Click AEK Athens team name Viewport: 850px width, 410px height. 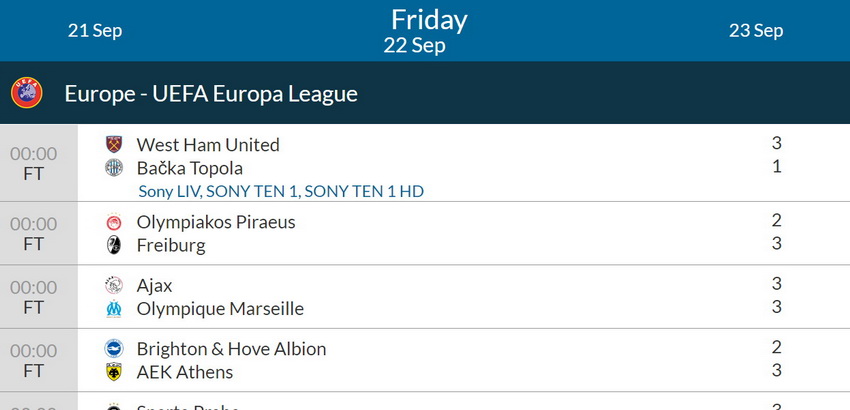point(185,372)
